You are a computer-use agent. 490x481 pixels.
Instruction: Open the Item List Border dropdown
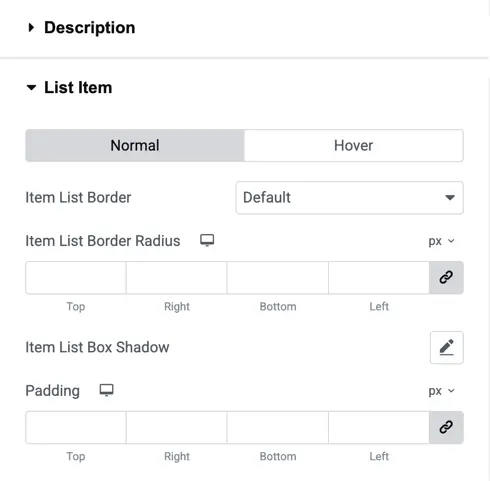coord(349,198)
